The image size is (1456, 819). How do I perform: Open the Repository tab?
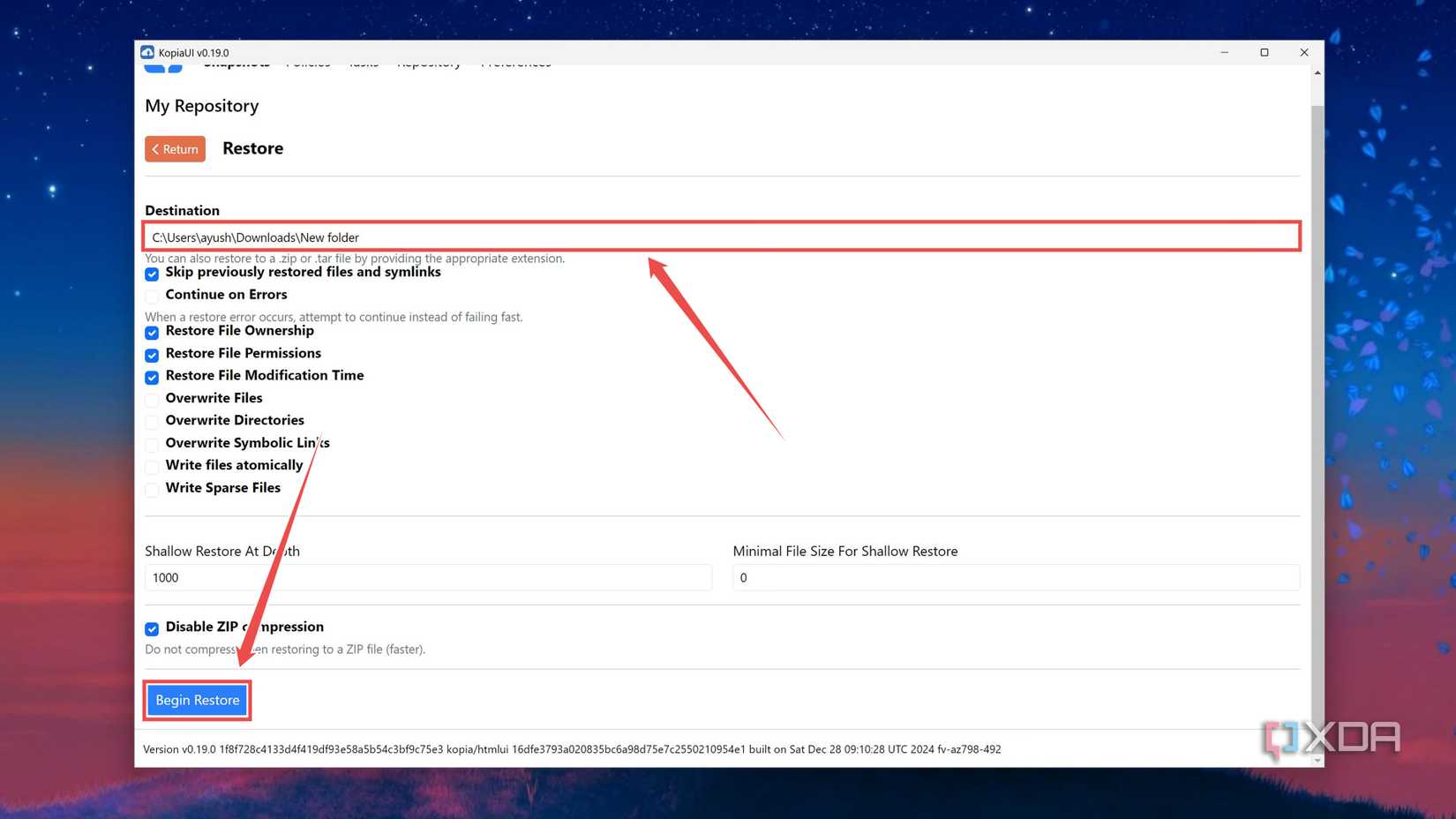(x=429, y=63)
